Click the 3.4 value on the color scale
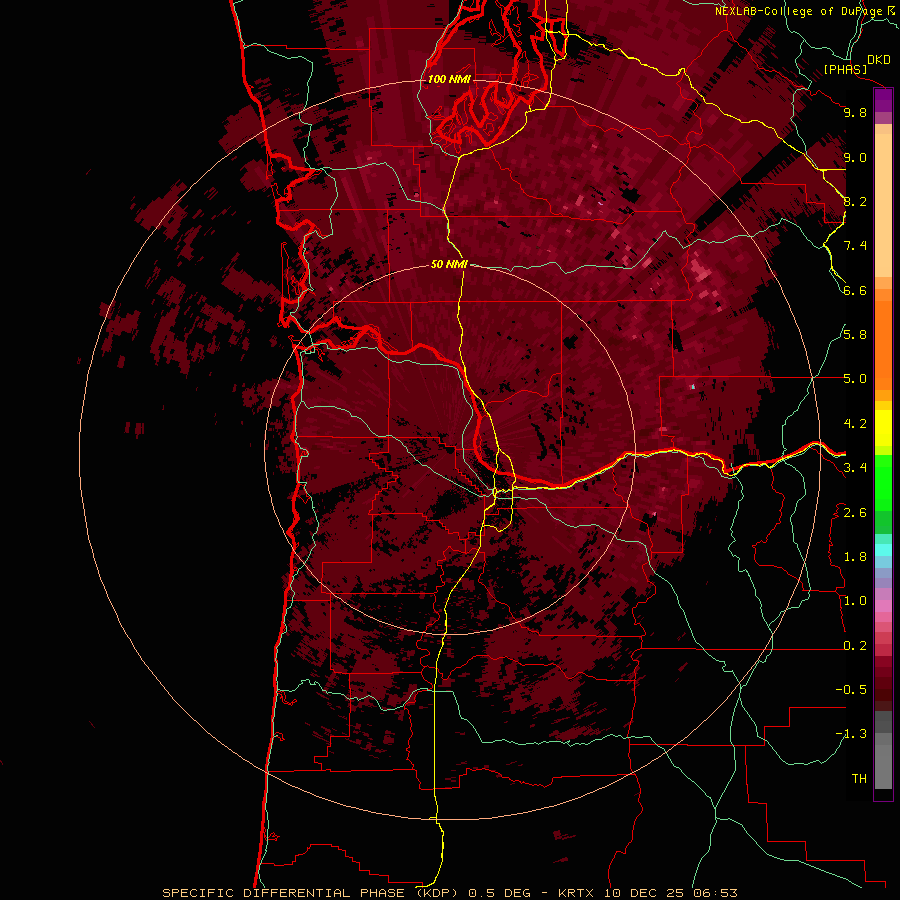The width and height of the screenshot is (900, 900). (855, 468)
